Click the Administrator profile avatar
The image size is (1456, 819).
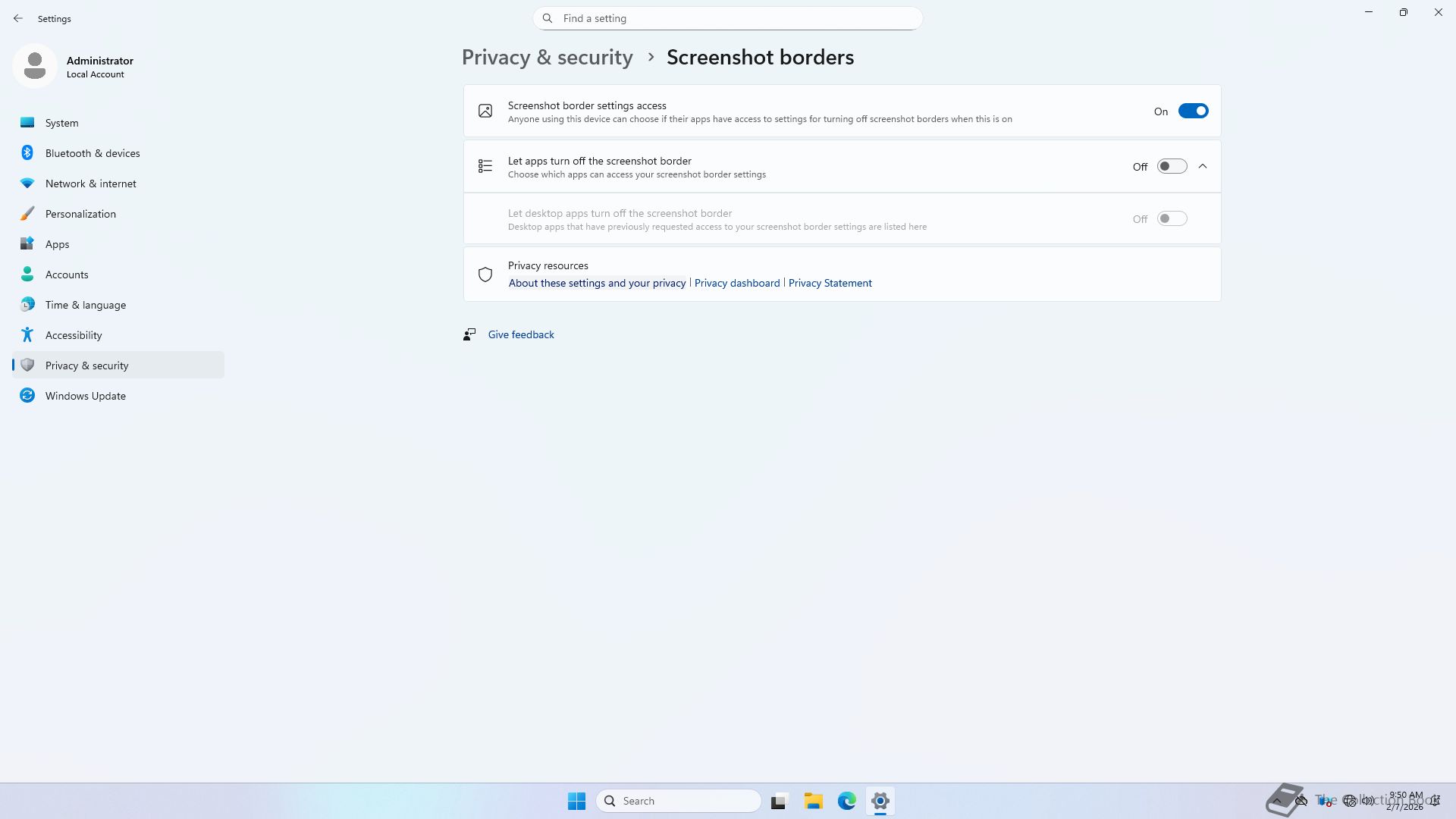[35, 66]
